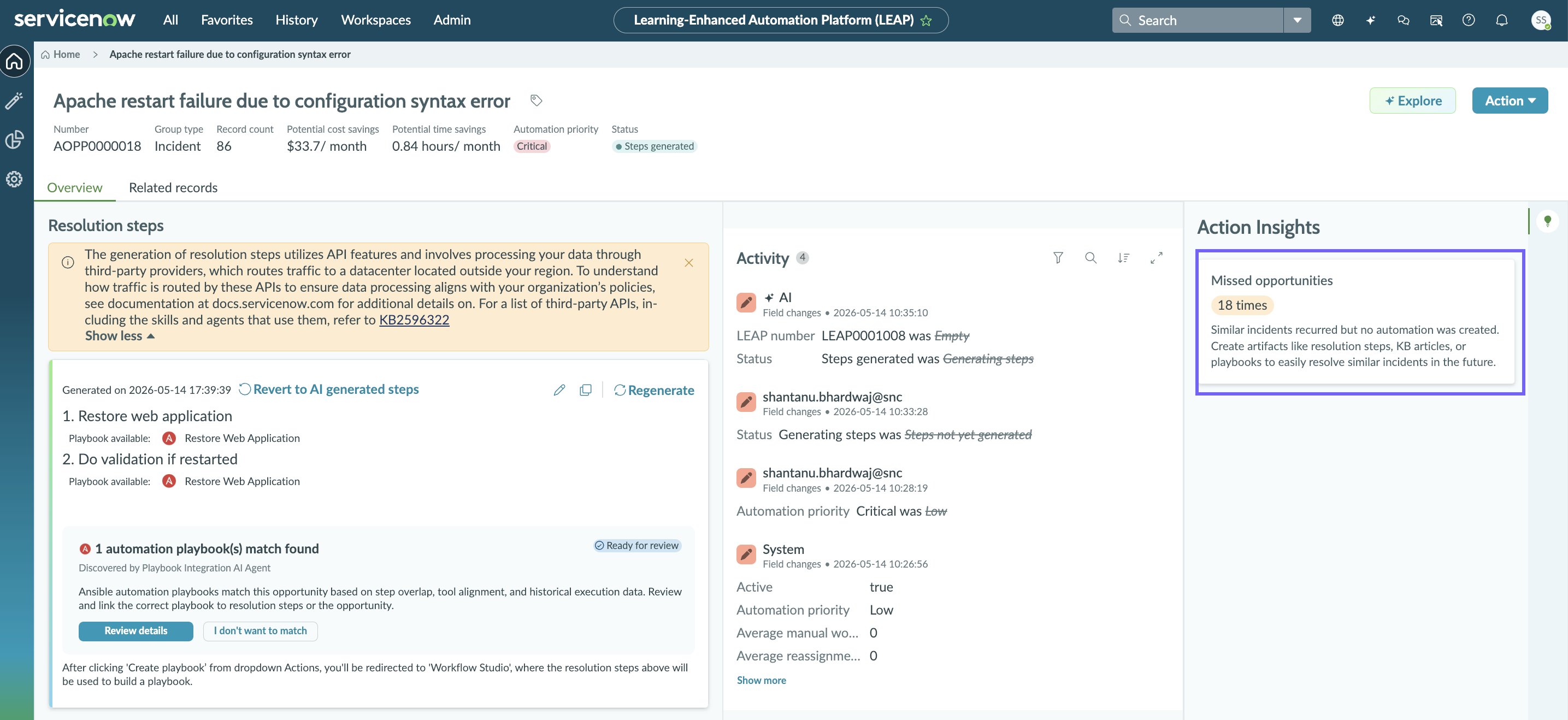1568x720 pixels.
Task: Click the Ready for review status badge
Action: [x=636, y=545]
